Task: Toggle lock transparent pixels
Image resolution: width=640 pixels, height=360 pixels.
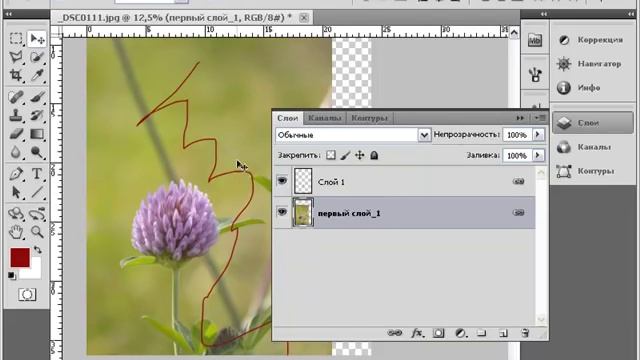Action: 331,155
